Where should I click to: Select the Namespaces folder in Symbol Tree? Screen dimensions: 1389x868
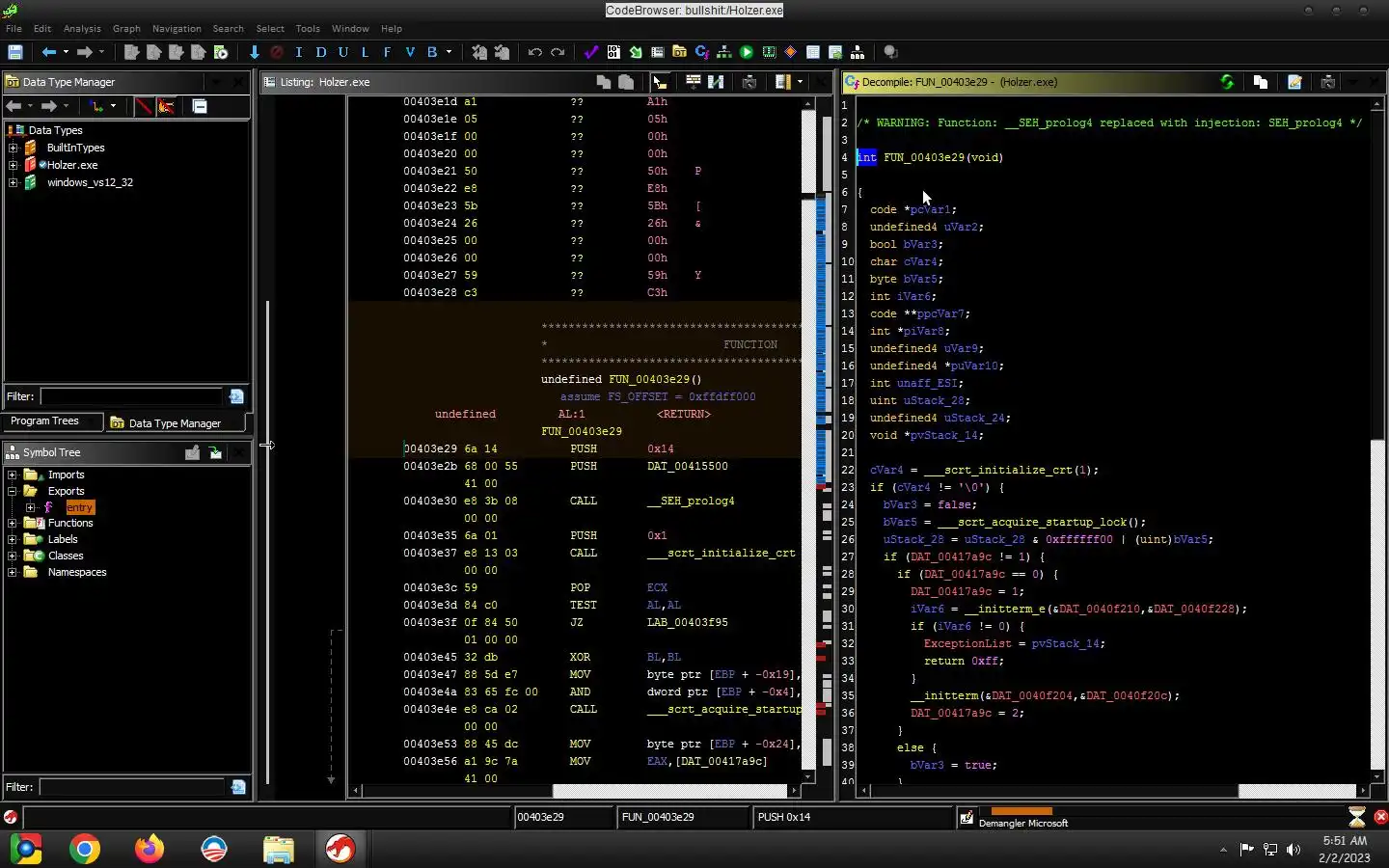click(76, 572)
